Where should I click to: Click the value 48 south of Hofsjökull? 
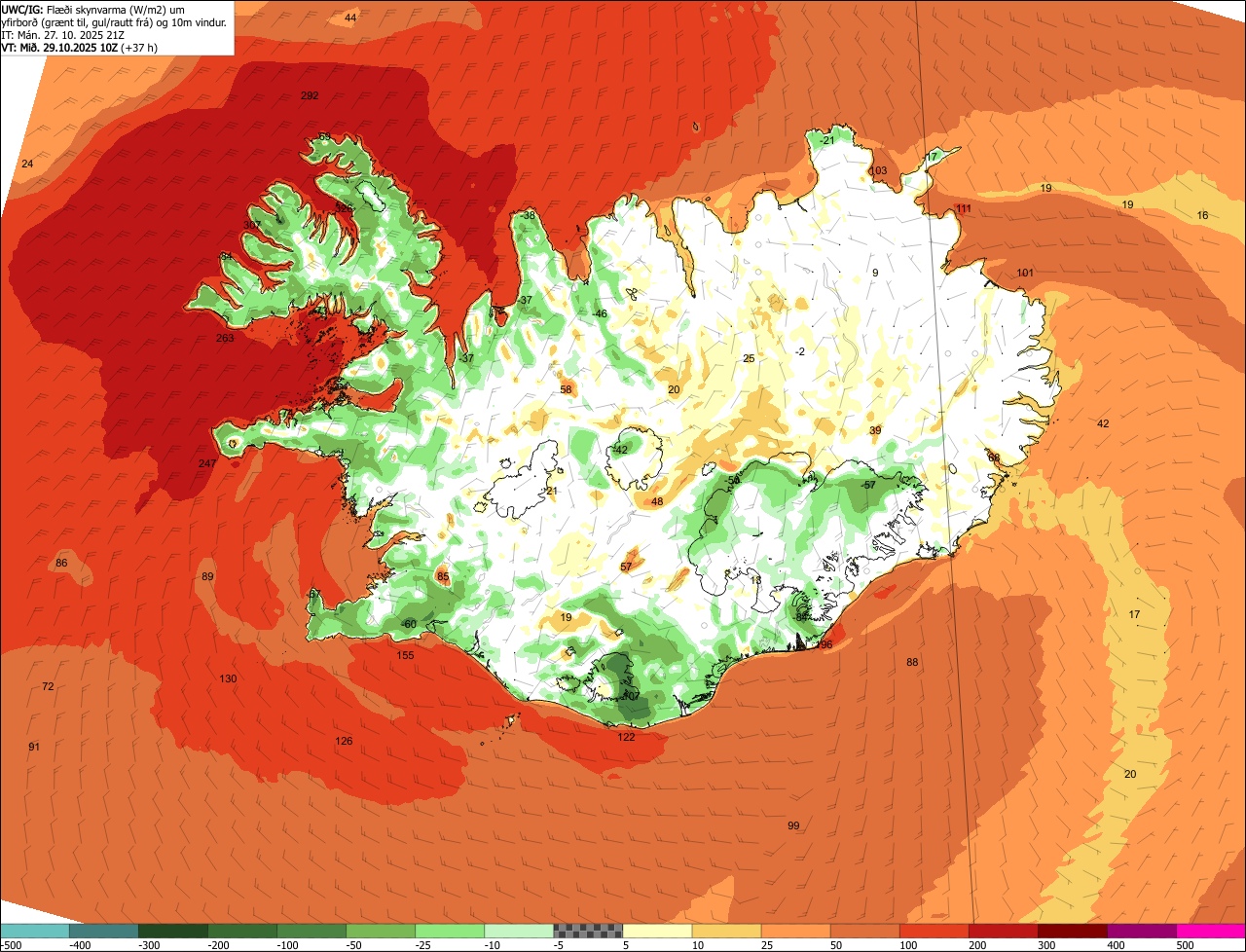tap(657, 501)
